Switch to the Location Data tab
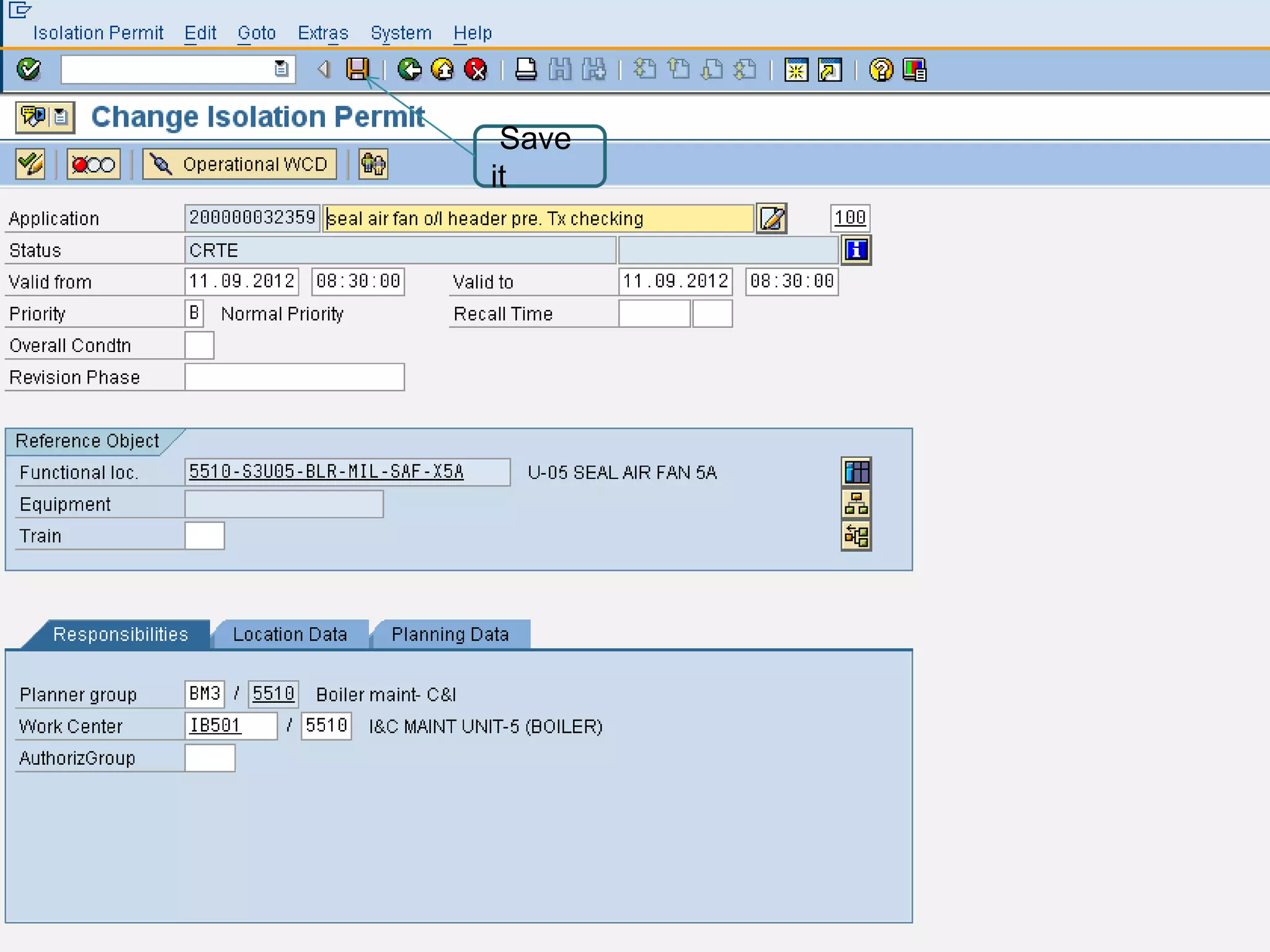The image size is (1270, 952). coord(290,635)
